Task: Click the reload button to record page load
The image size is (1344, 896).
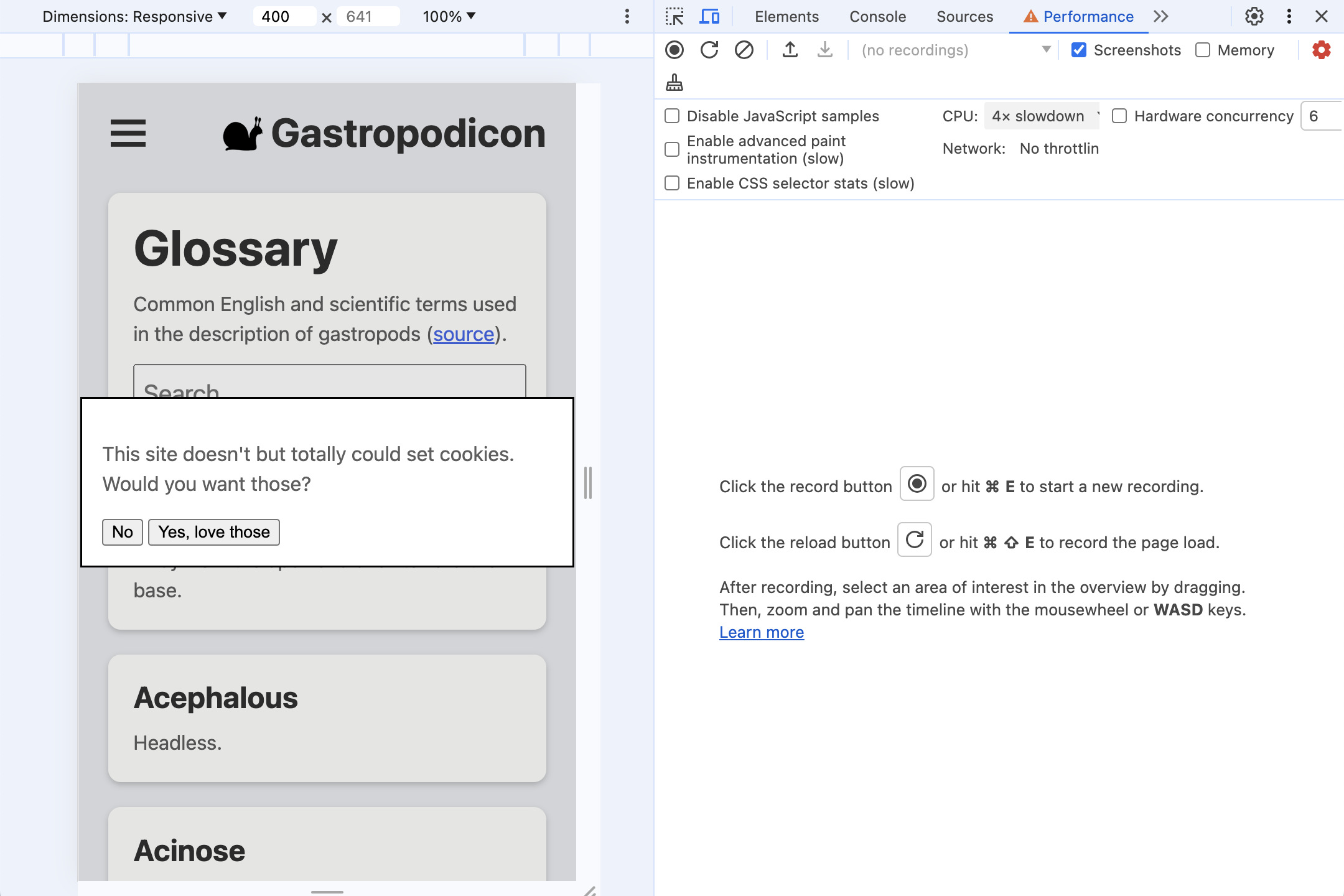Action: pyautogui.click(x=710, y=50)
